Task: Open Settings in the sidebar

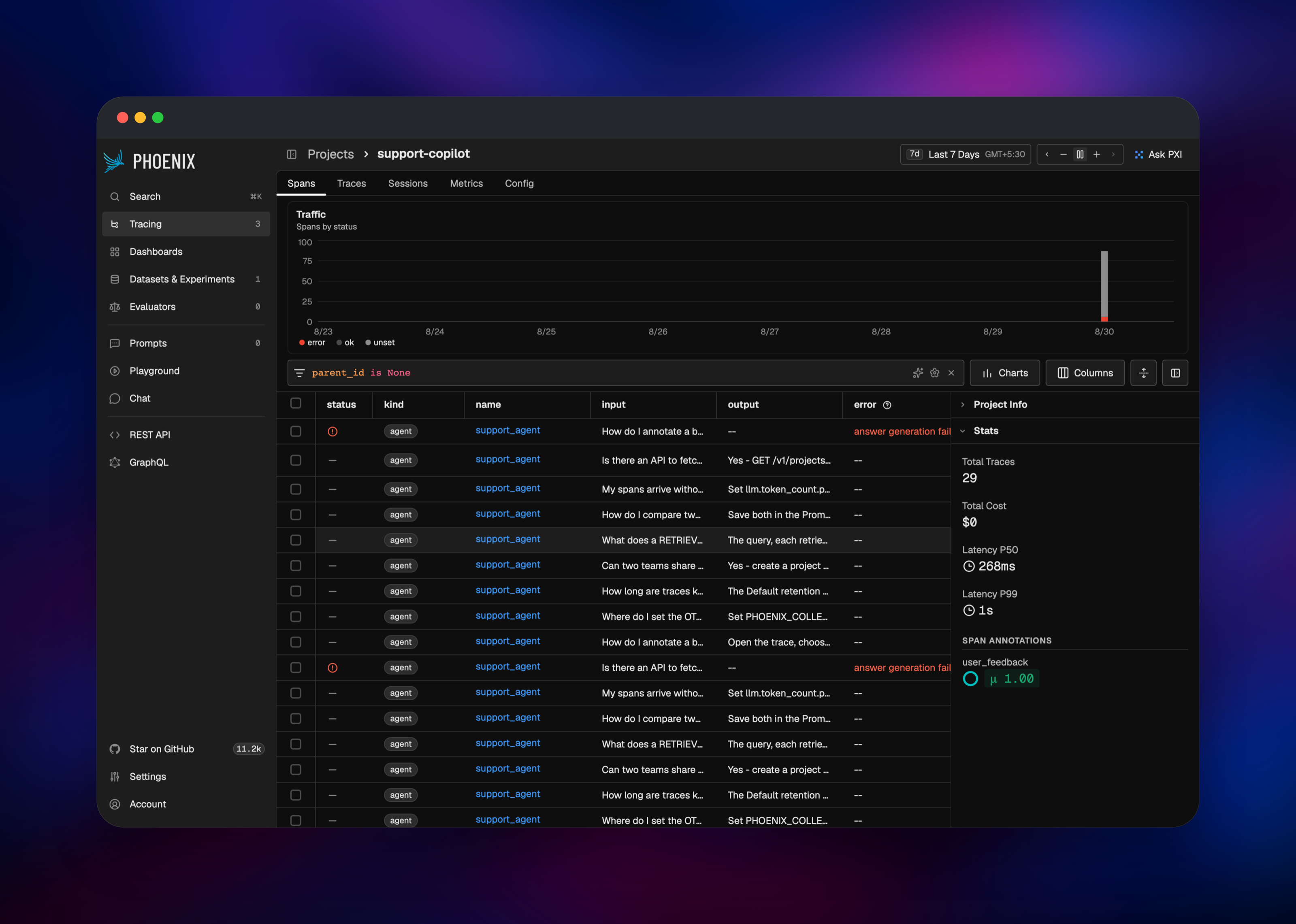Action: [185, 776]
